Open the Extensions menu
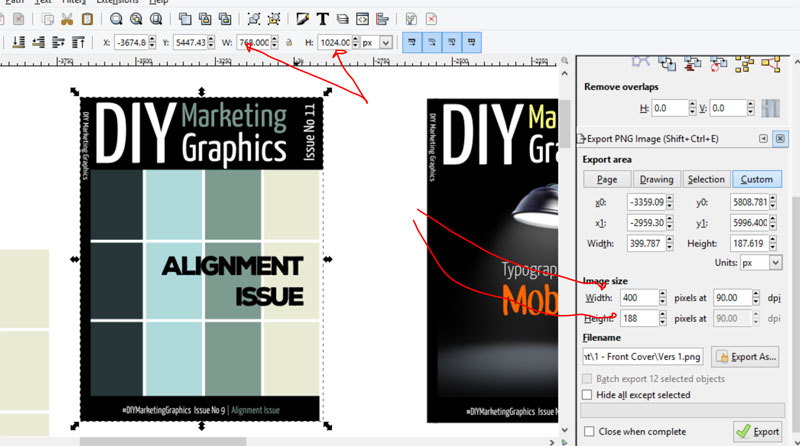 coord(117,2)
